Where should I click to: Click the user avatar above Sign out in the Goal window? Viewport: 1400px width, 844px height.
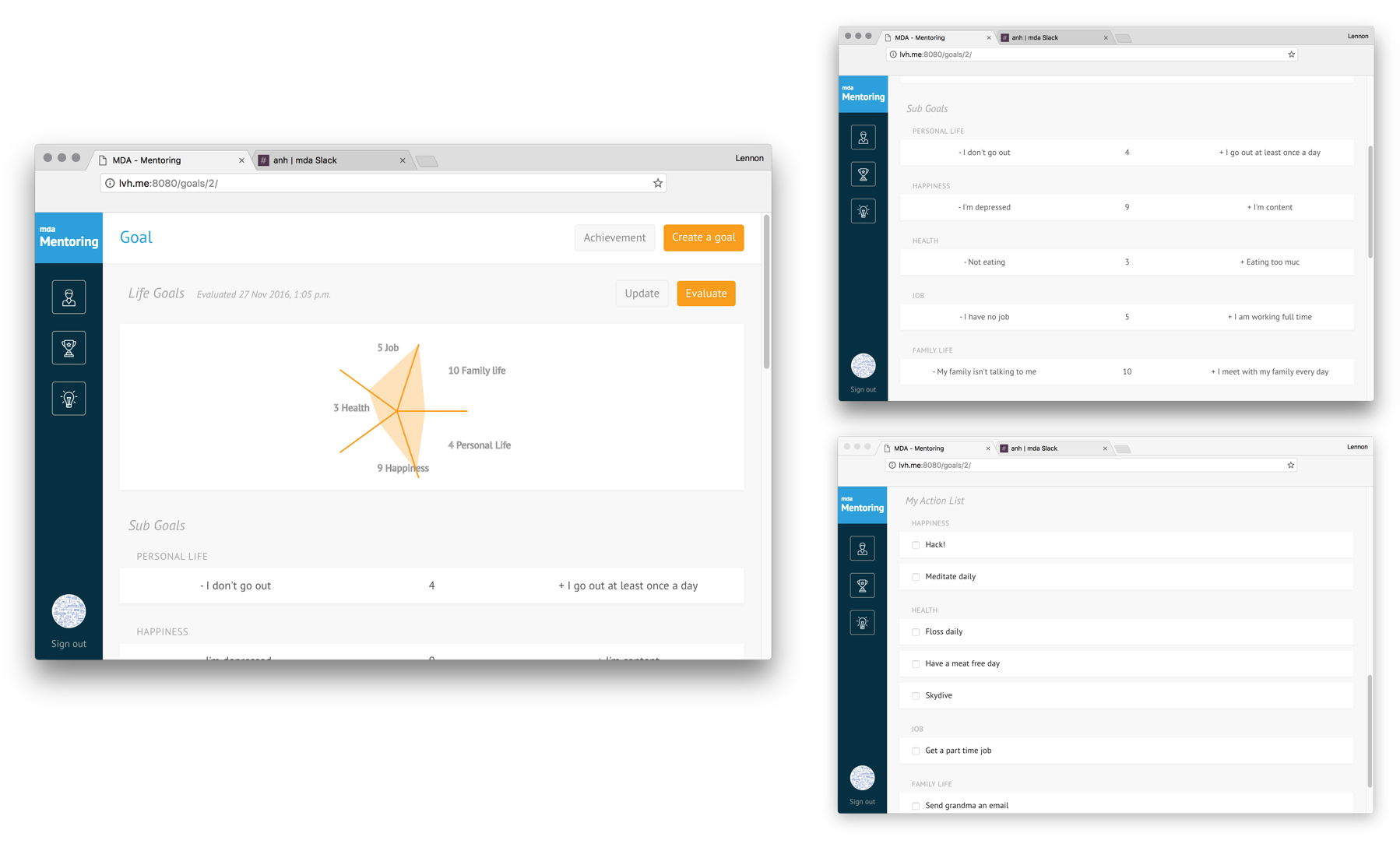(x=69, y=611)
